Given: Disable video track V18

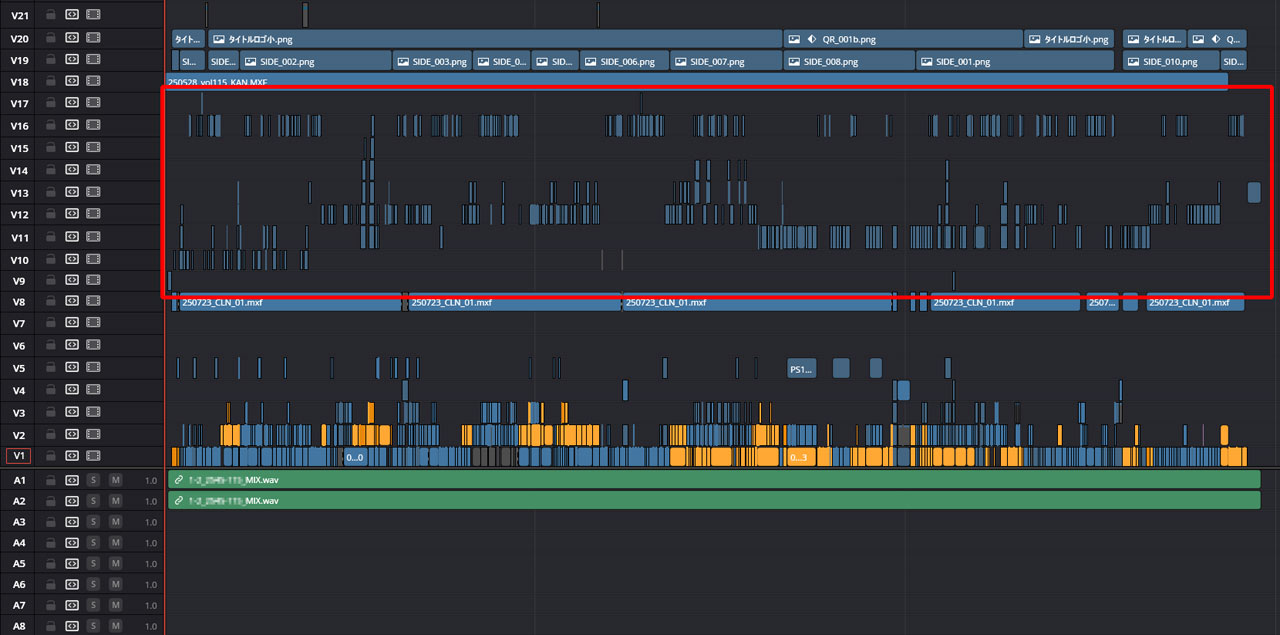Looking at the screenshot, I should [x=93, y=82].
